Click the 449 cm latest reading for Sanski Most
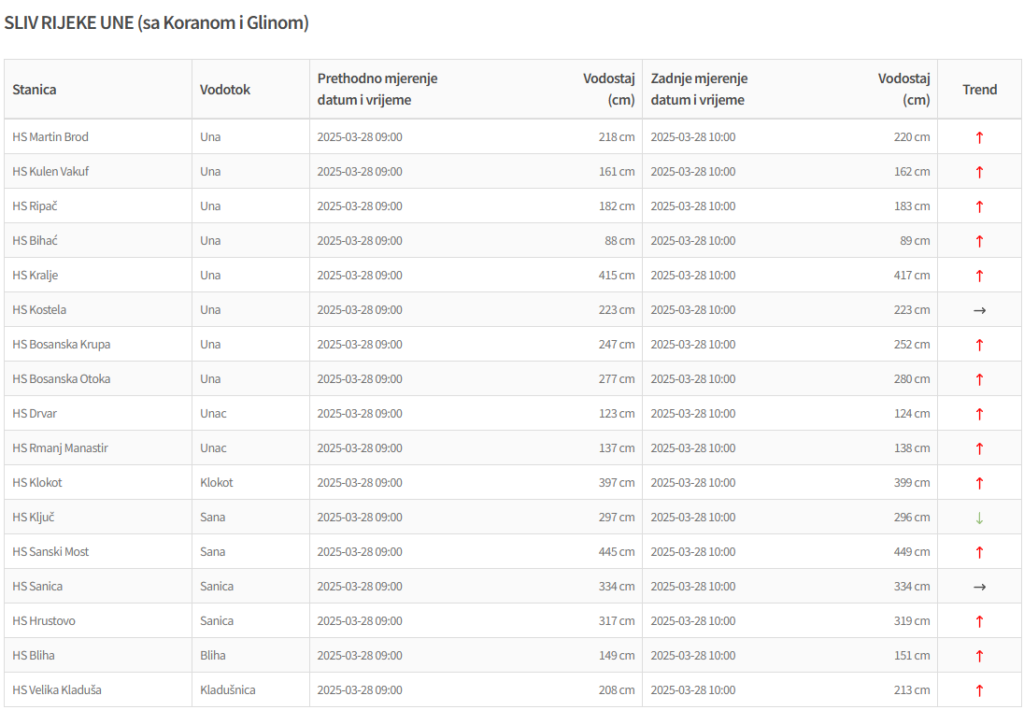Image resolution: width=1024 pixels, height=710 pixels. [911, 552]
